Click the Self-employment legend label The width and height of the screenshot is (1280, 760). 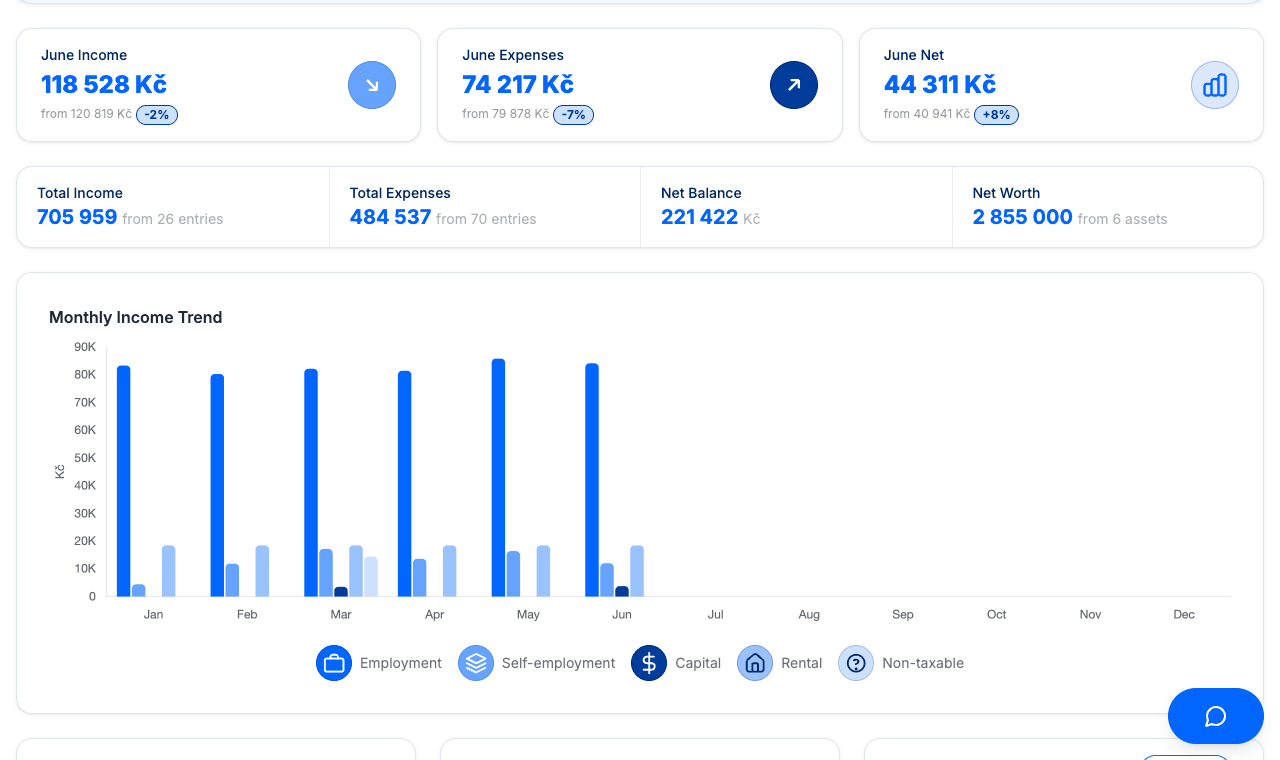[558, 663]
